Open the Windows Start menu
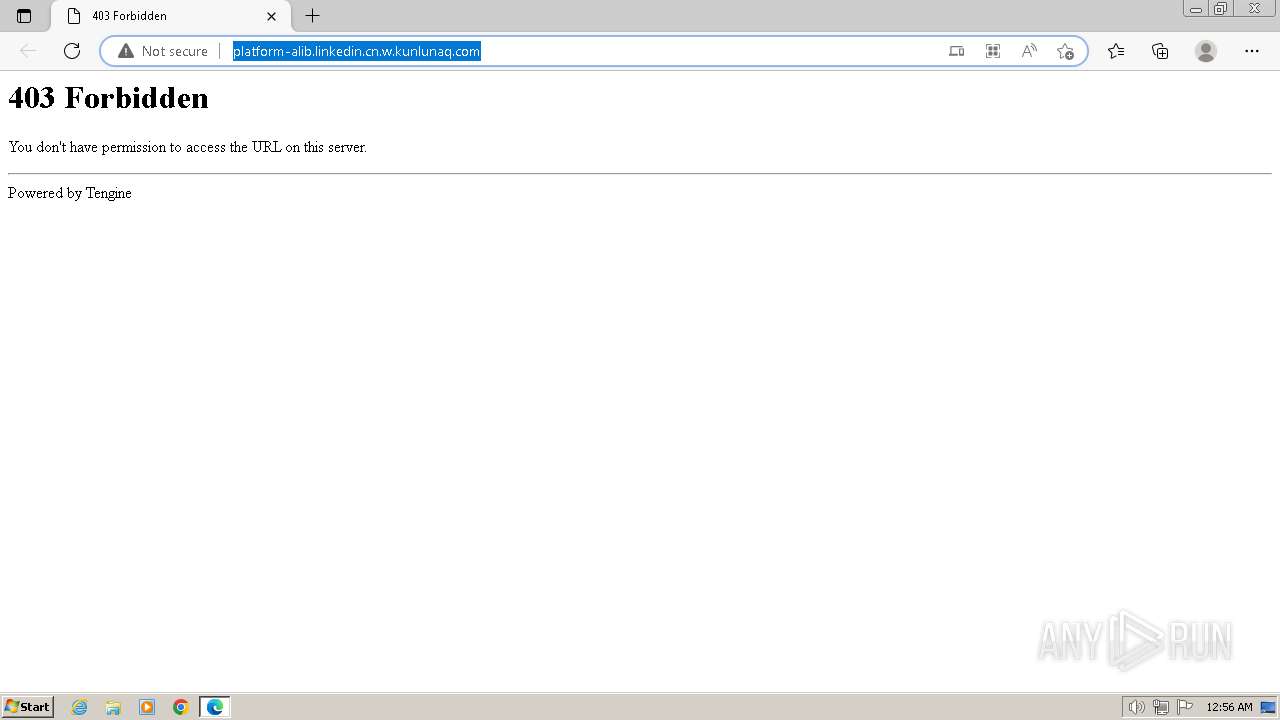 coord(27,707)
